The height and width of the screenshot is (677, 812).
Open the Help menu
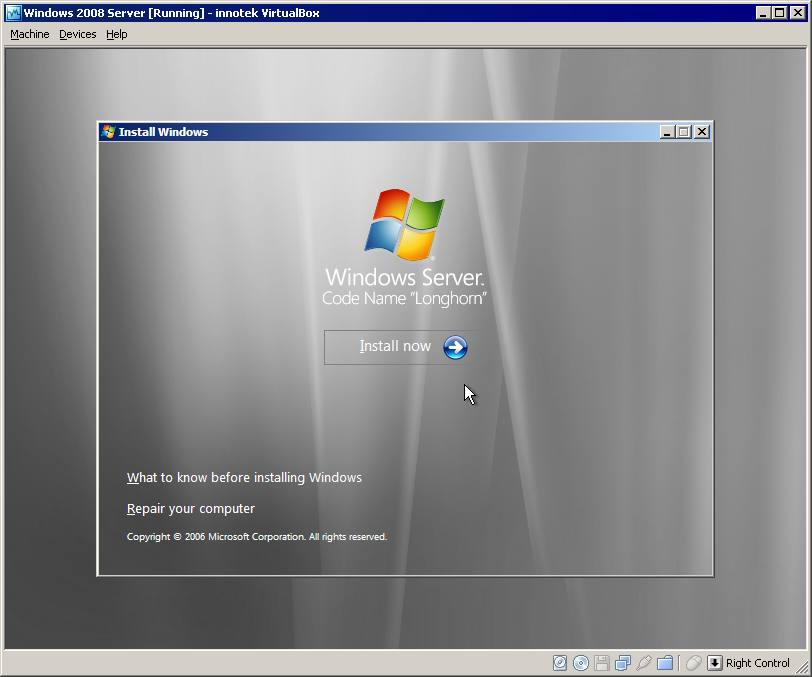click(117, 34)
